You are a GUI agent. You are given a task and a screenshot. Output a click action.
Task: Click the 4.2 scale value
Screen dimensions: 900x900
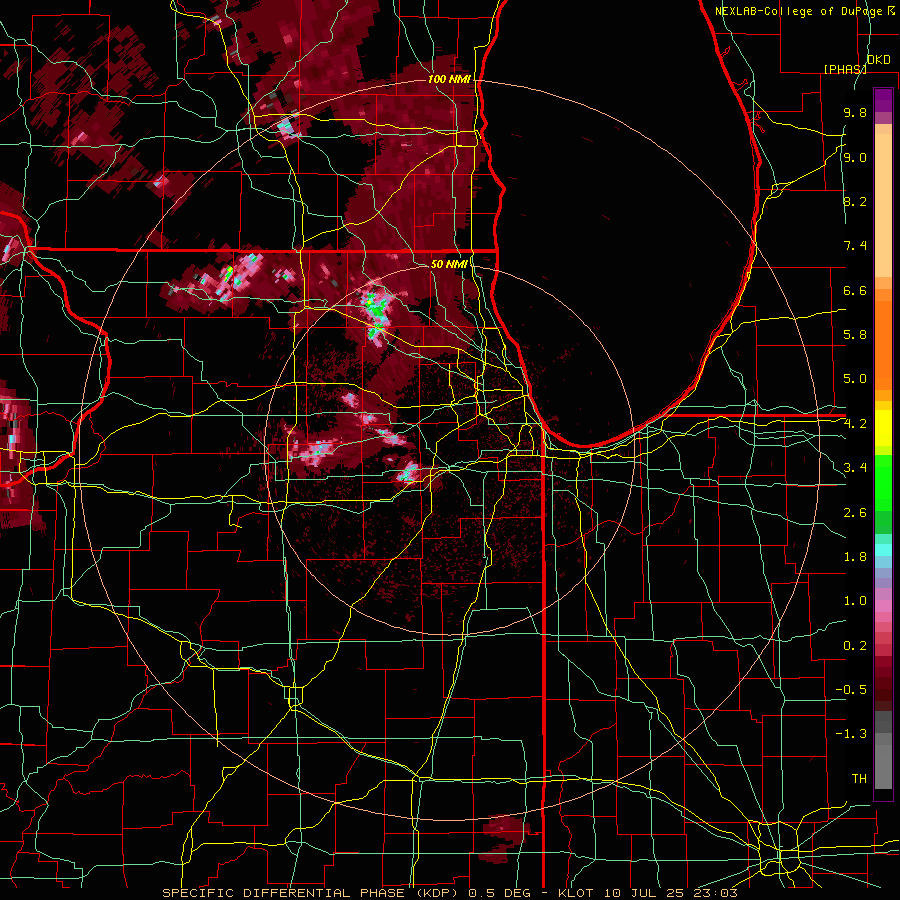point(855,424)
